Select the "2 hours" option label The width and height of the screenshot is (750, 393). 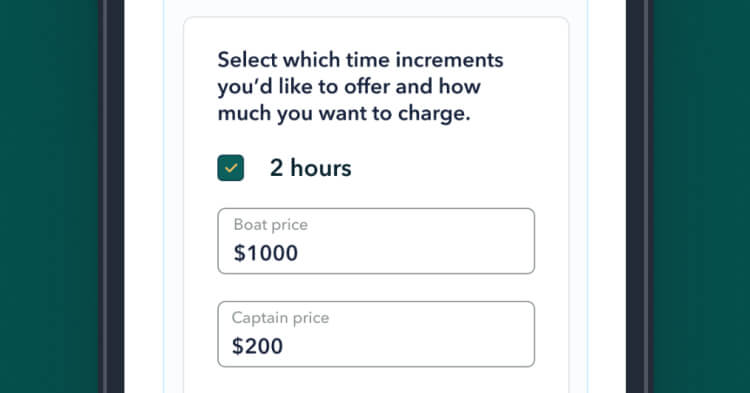pos(310,168)
